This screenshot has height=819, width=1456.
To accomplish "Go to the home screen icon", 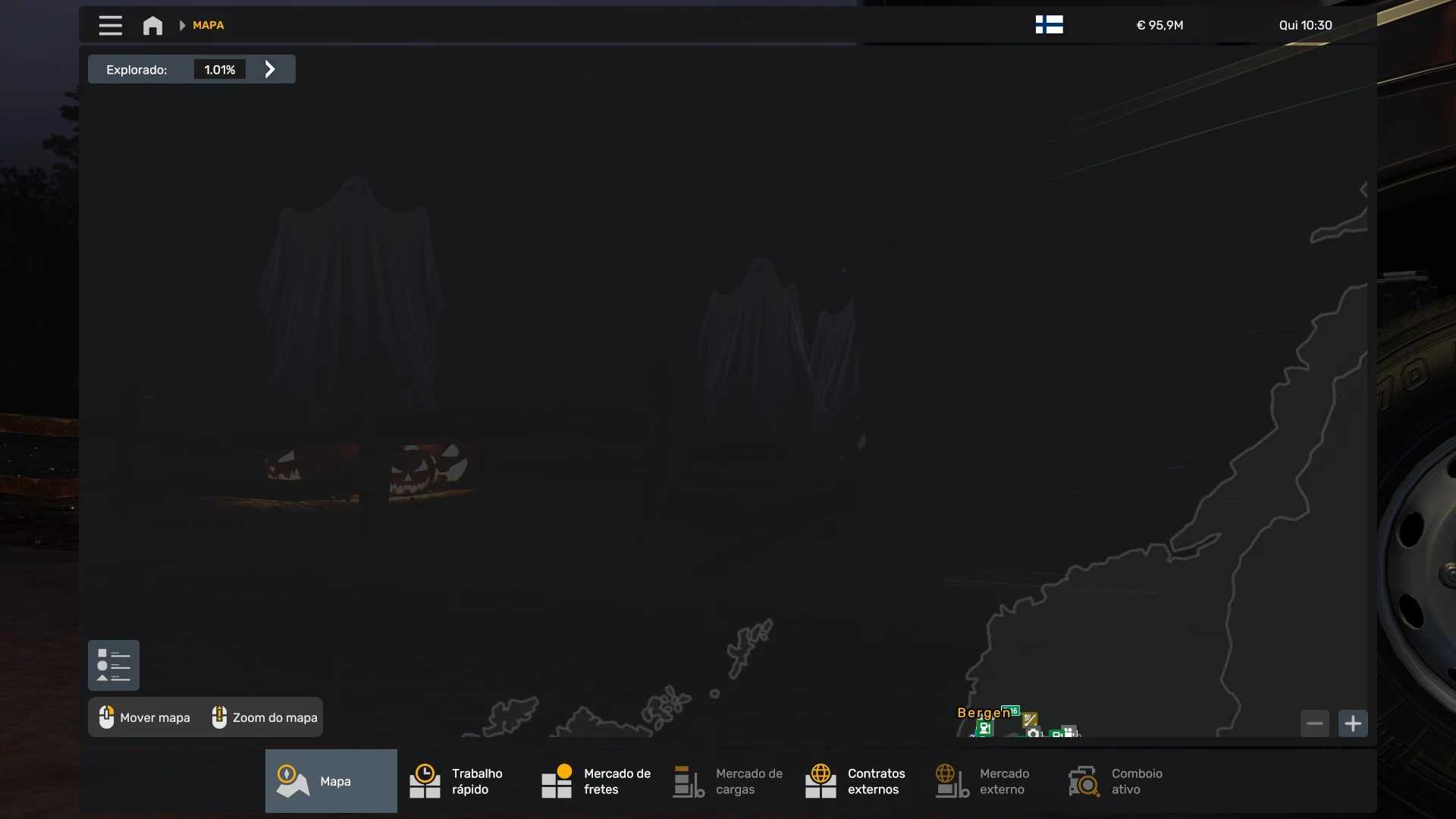I will tap(152, 25).
